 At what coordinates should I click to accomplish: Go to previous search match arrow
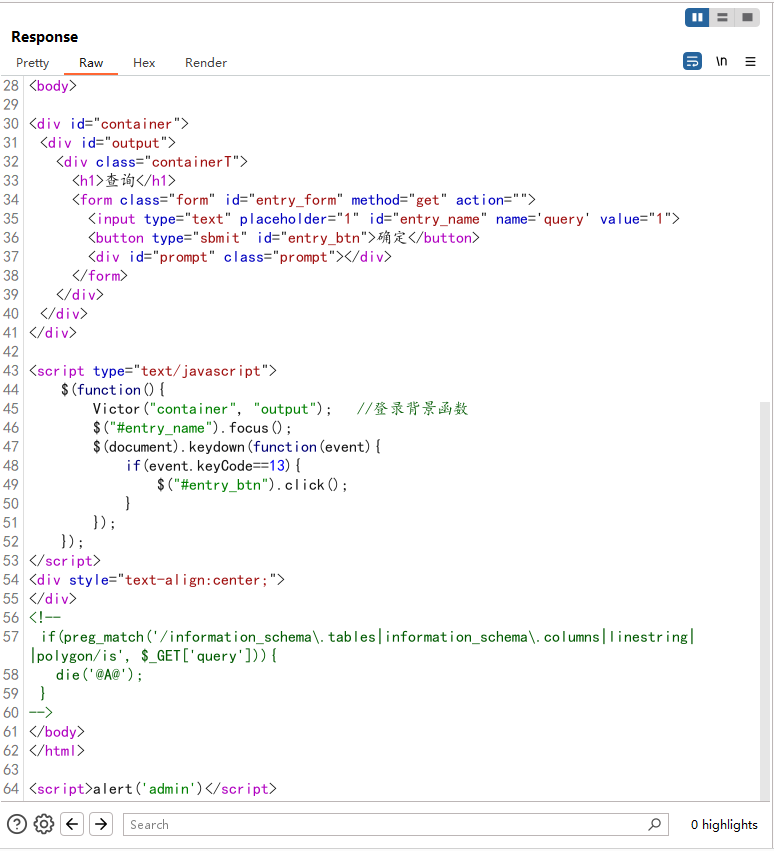(x=72, y=824)
